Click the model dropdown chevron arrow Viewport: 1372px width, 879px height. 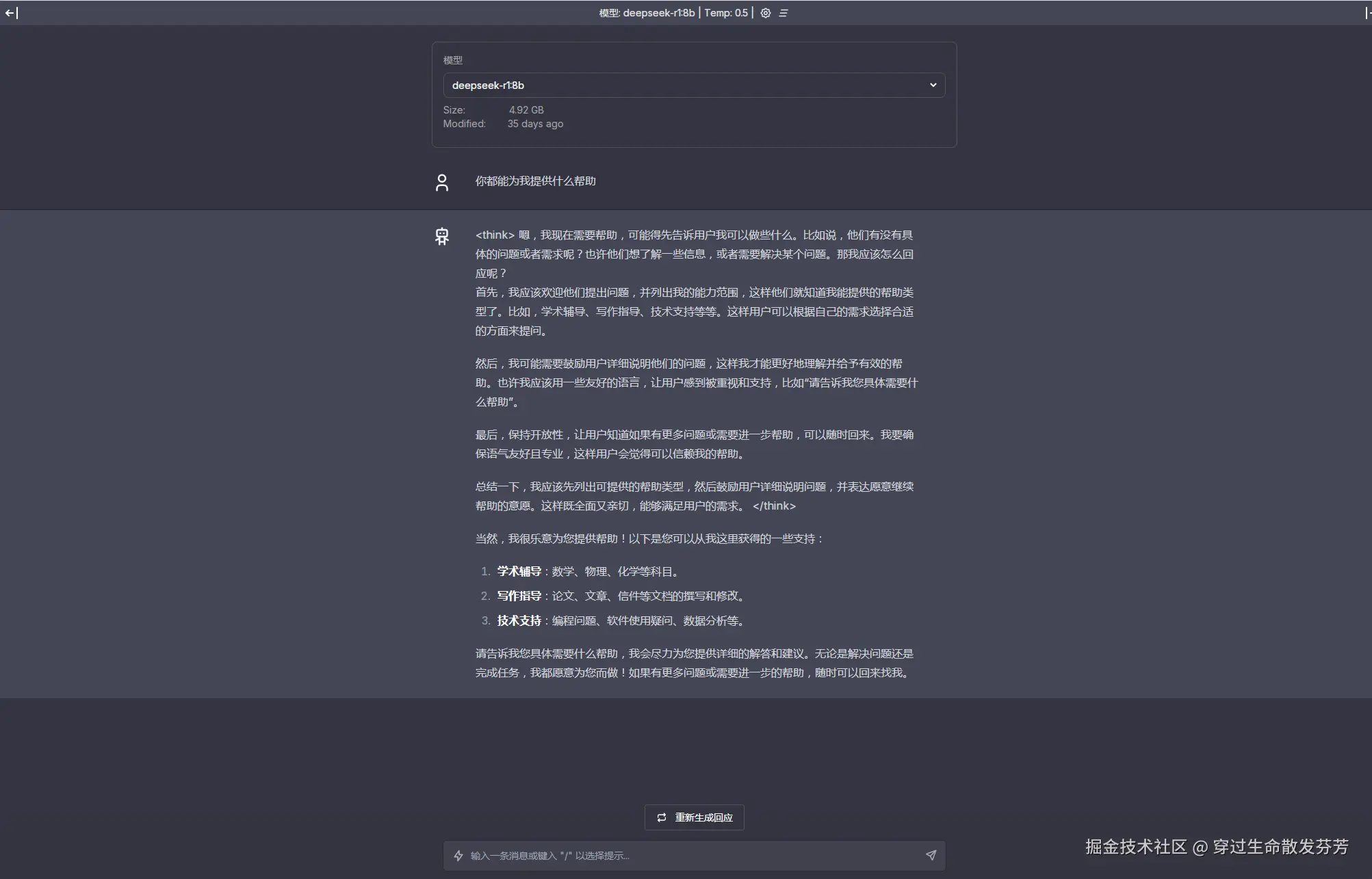coord(933,86)
